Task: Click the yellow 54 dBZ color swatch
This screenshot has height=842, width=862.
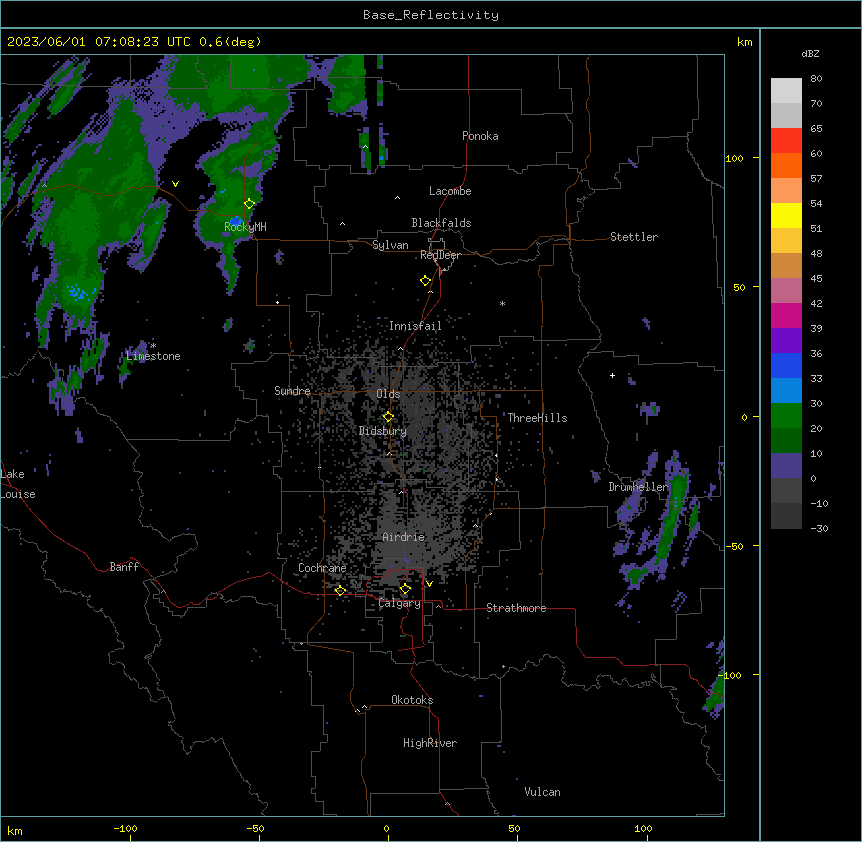Action: point(786,215)
